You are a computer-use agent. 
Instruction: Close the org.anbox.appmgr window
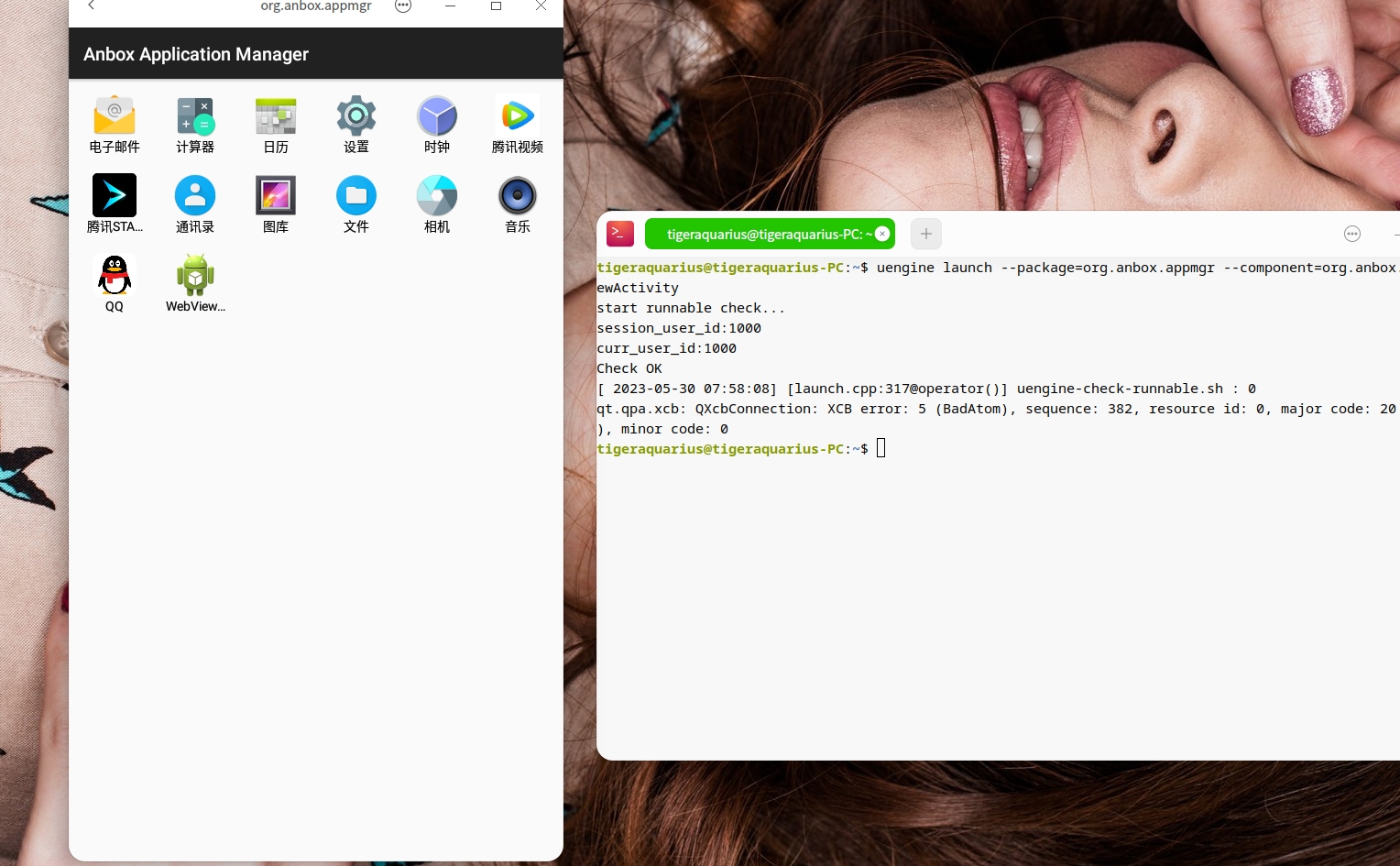[x=541, y=5]
